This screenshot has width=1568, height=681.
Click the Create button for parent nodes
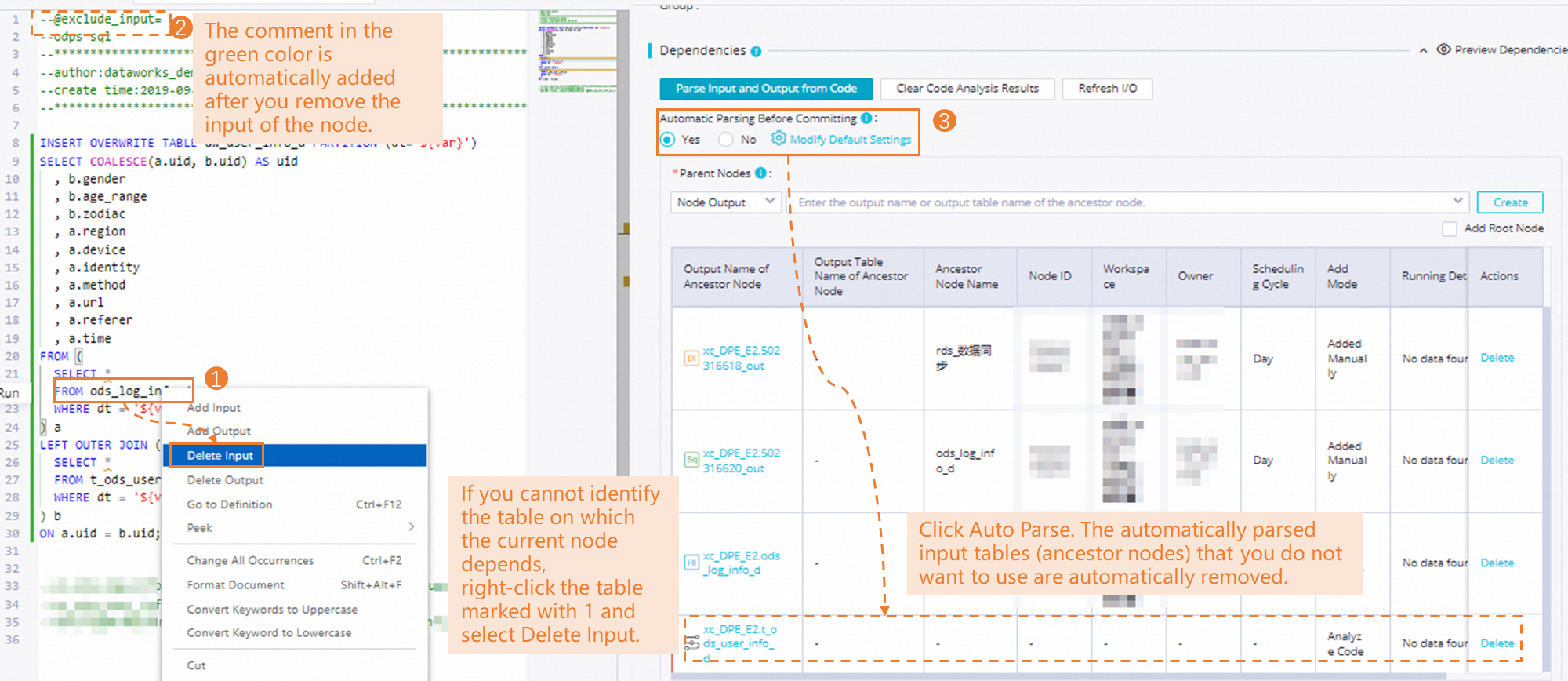pos(1510,202)
